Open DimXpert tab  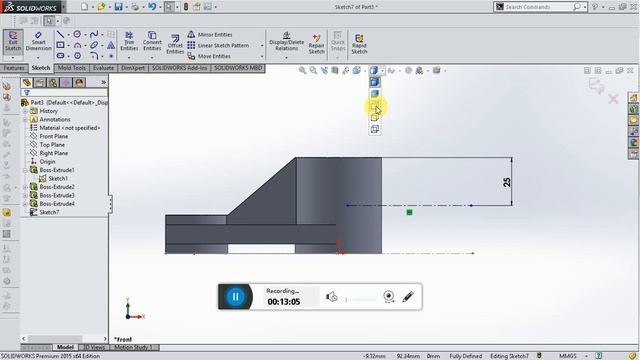133,68
